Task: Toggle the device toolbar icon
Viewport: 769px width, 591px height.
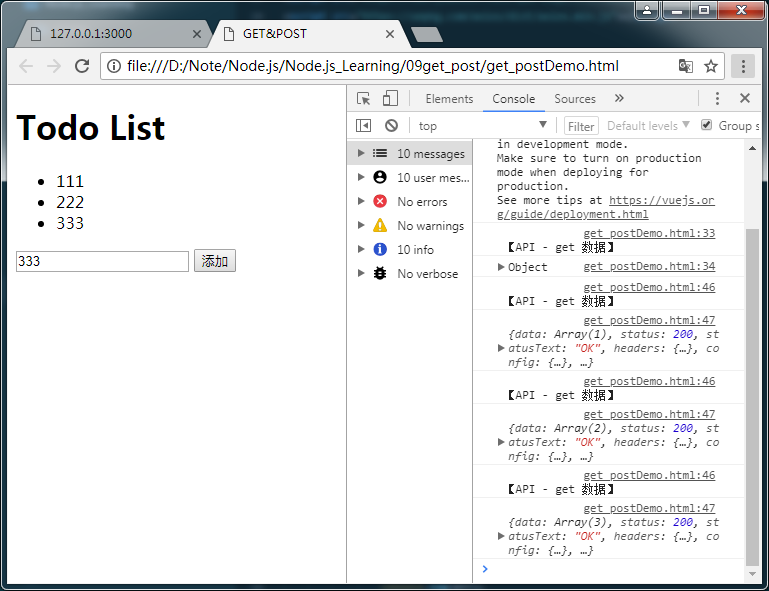Action: pyautogui.click(x=390, y=99)
